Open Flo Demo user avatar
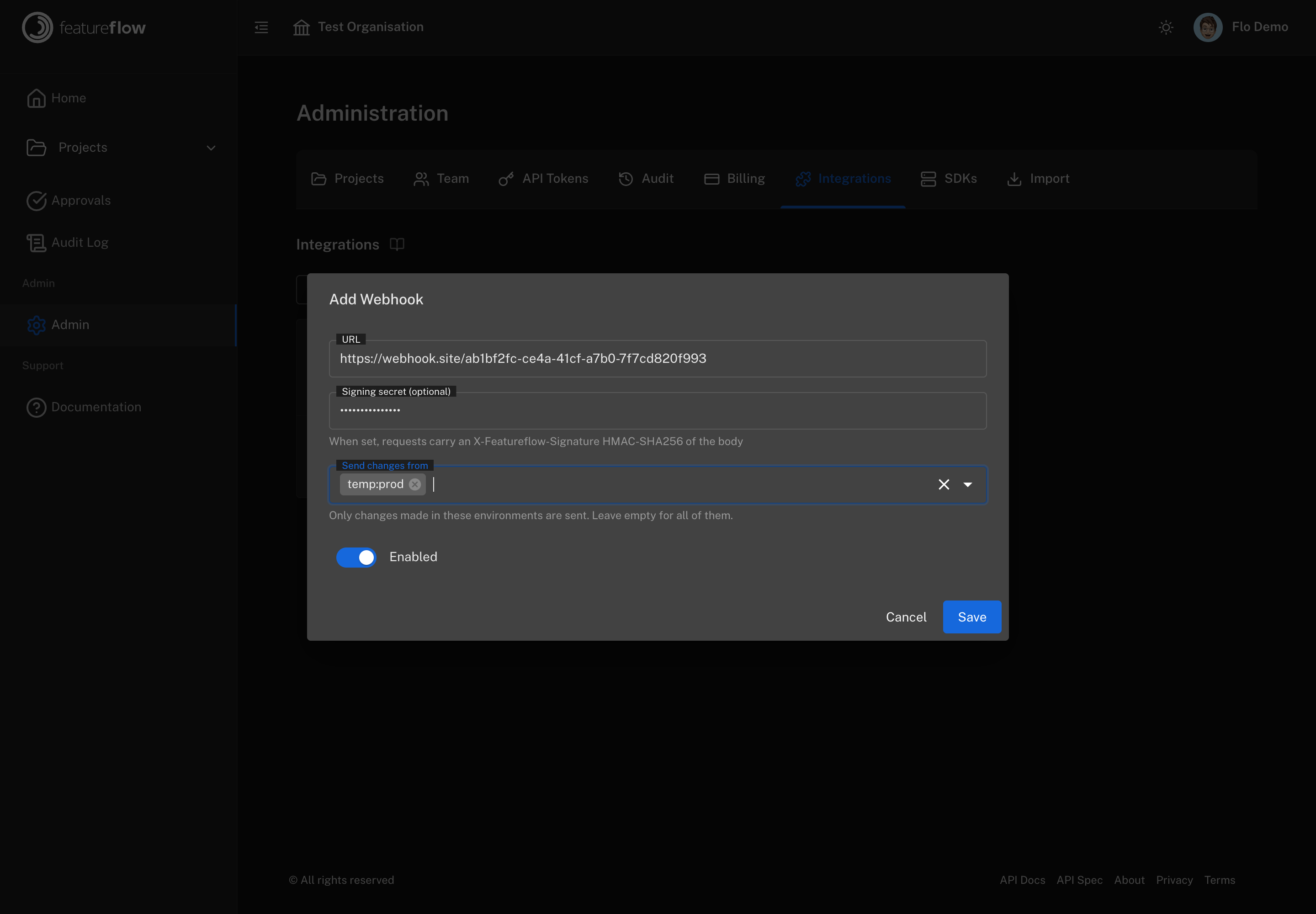The width and height of the screenshot is (1316, 914). tap(1208, 27)
